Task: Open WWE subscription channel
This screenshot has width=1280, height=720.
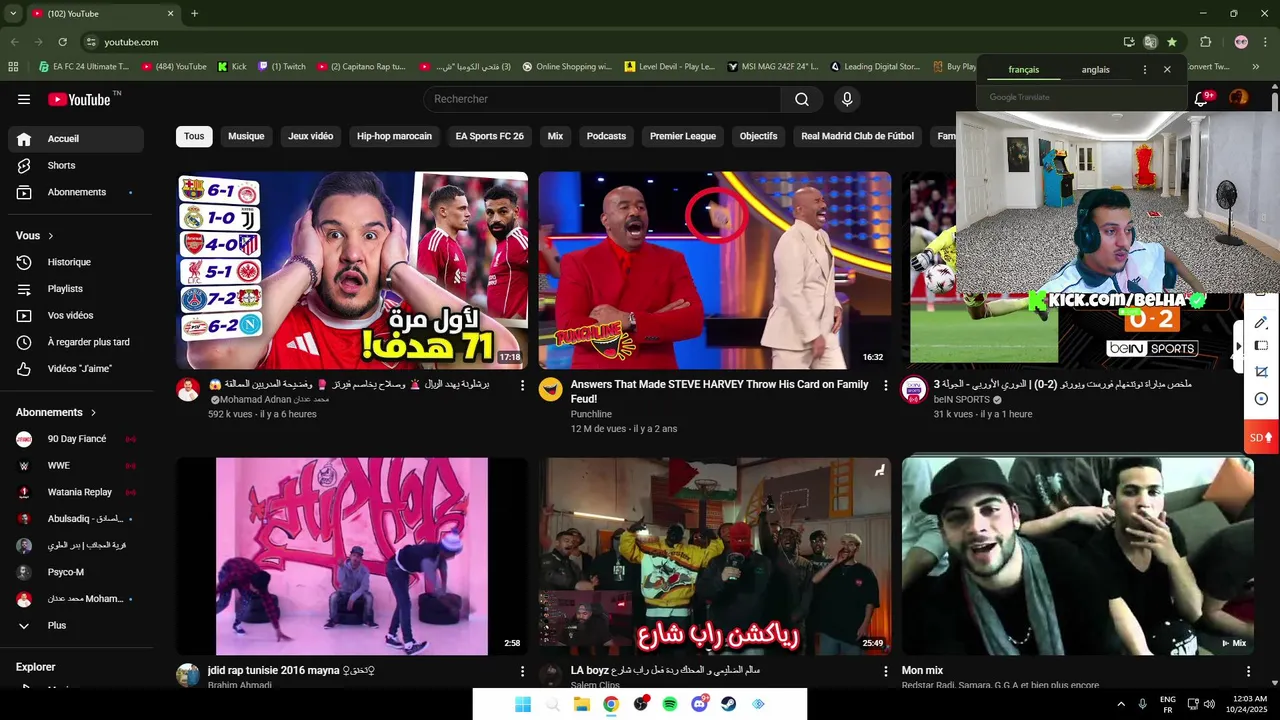Action: pyautogui.click(x=76, y=466)
